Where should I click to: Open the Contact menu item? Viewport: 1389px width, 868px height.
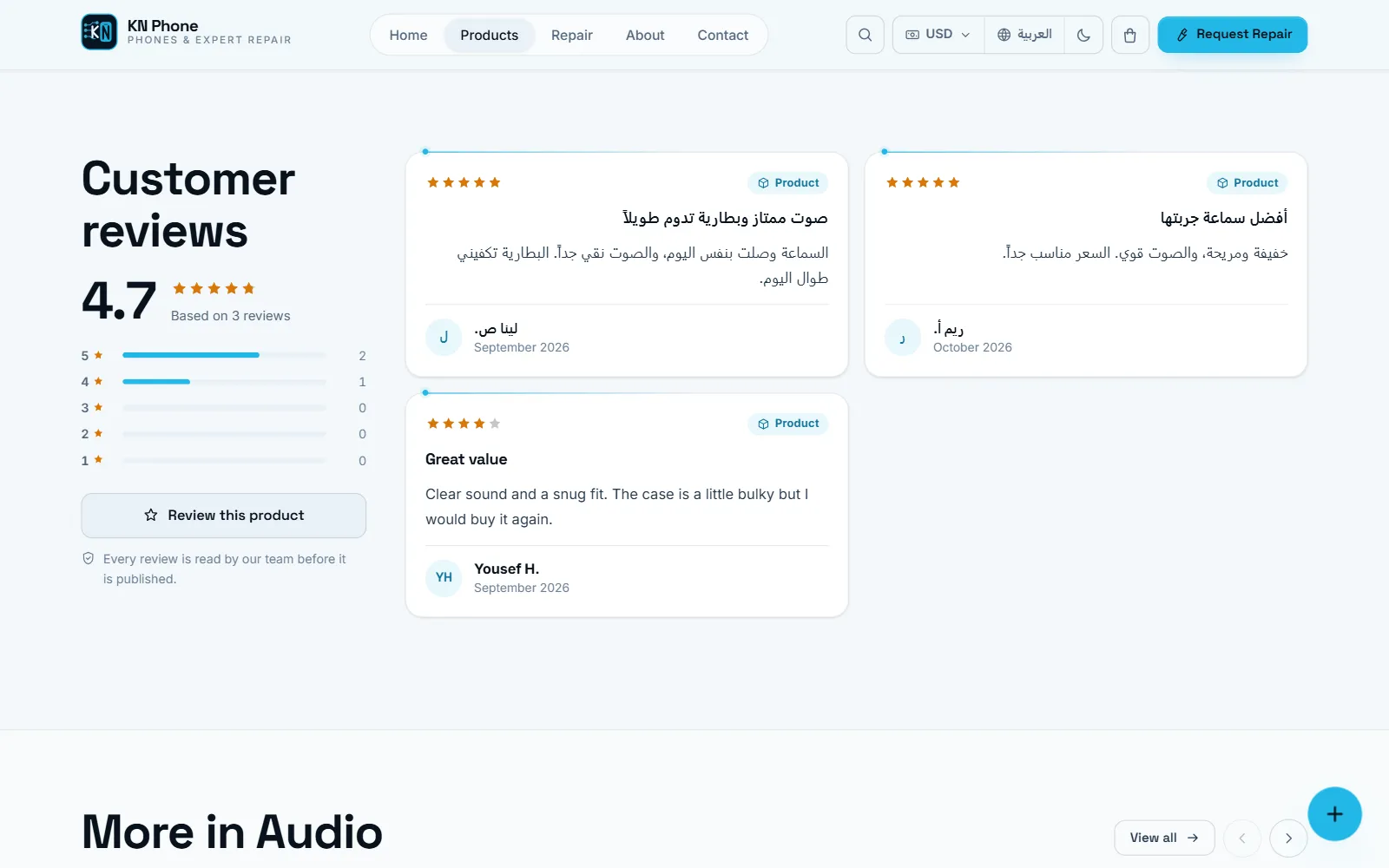[723, 36]
